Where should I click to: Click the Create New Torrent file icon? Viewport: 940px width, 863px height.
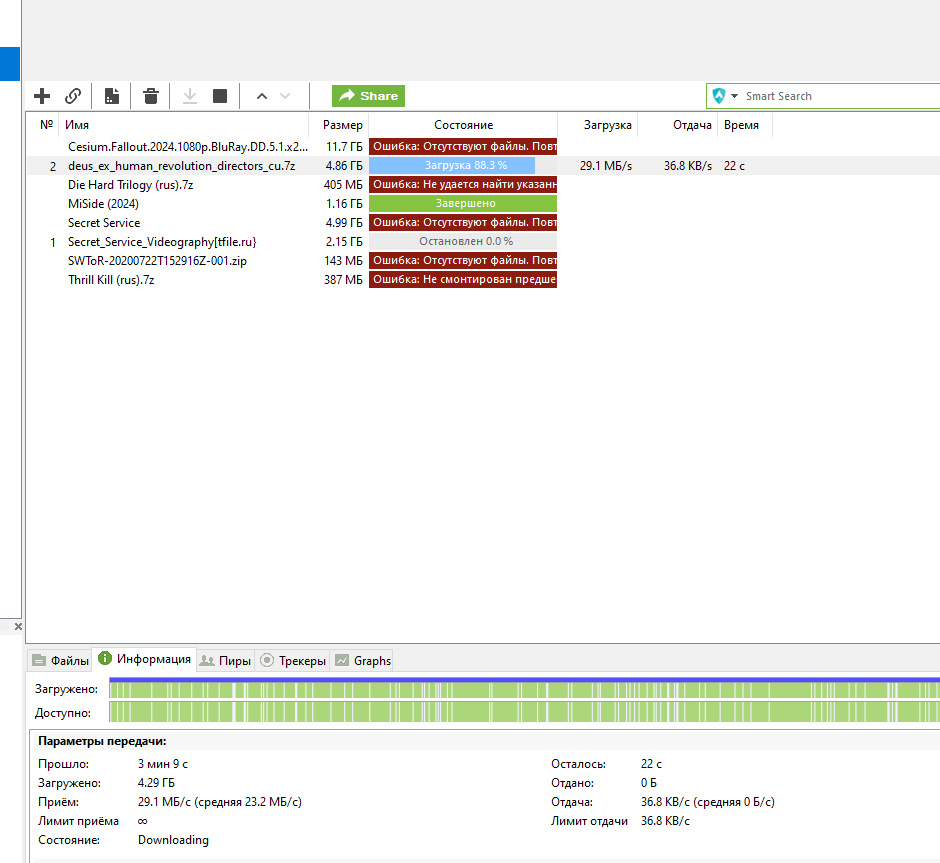click(x=112, y=96)
